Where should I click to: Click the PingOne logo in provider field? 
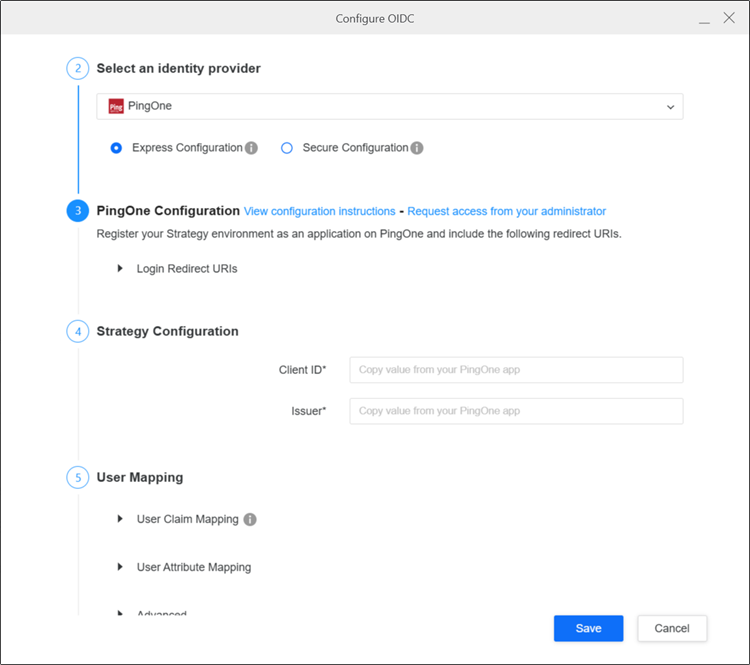(x=116, y=106)
